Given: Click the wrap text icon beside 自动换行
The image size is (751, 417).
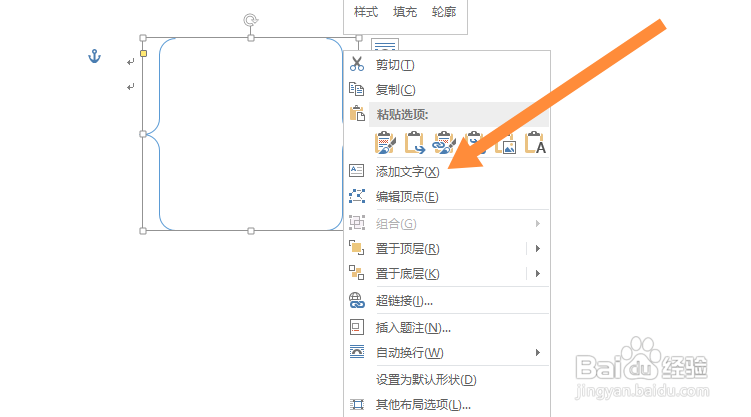Looking at the screenshot, I should [357, 352].
